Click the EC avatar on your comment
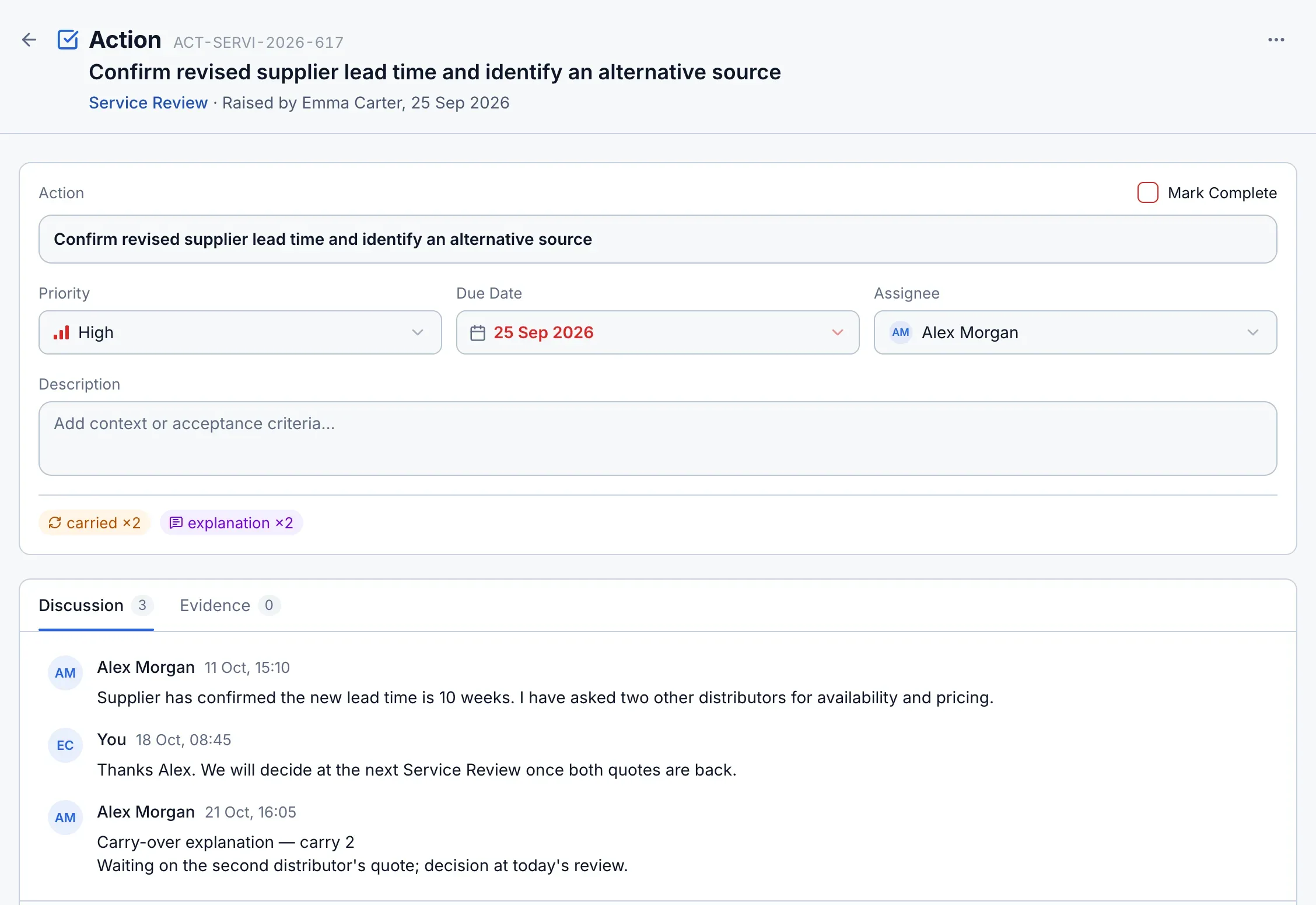The image size is (1316, 905). tap(65, 745)
